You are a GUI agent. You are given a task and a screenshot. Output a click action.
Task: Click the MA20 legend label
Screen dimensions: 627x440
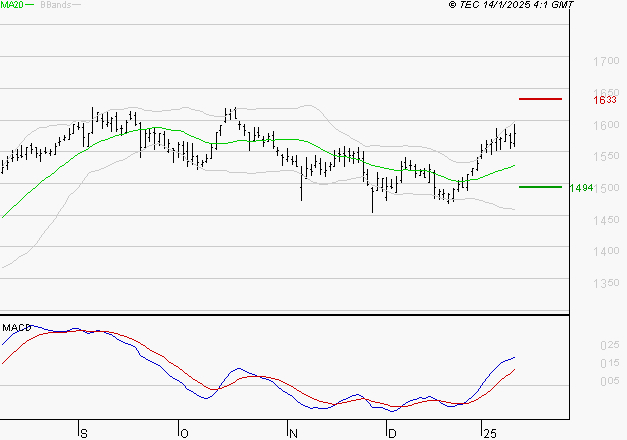tap(12, 5)
